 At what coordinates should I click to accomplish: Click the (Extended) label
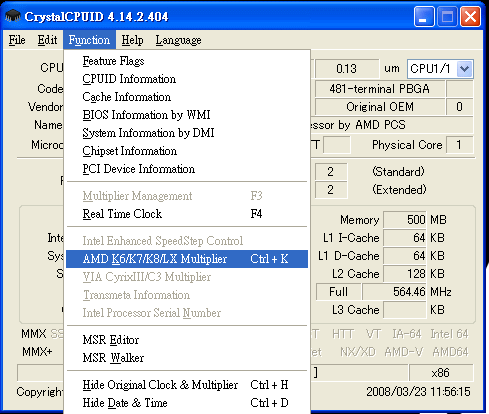tap(399, 190)
